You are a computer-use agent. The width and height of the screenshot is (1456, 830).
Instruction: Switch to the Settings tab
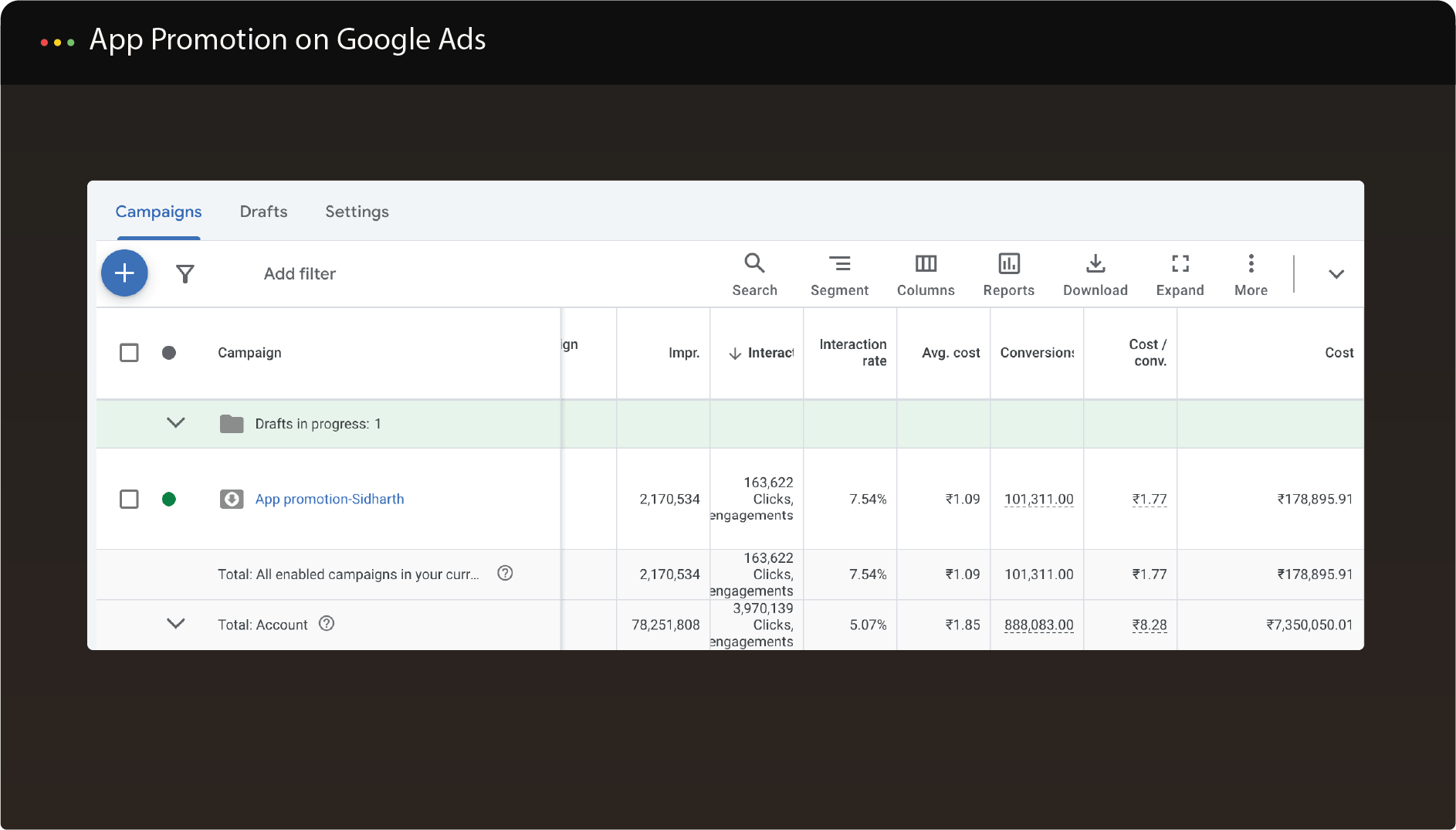click(x=357, y=212)
